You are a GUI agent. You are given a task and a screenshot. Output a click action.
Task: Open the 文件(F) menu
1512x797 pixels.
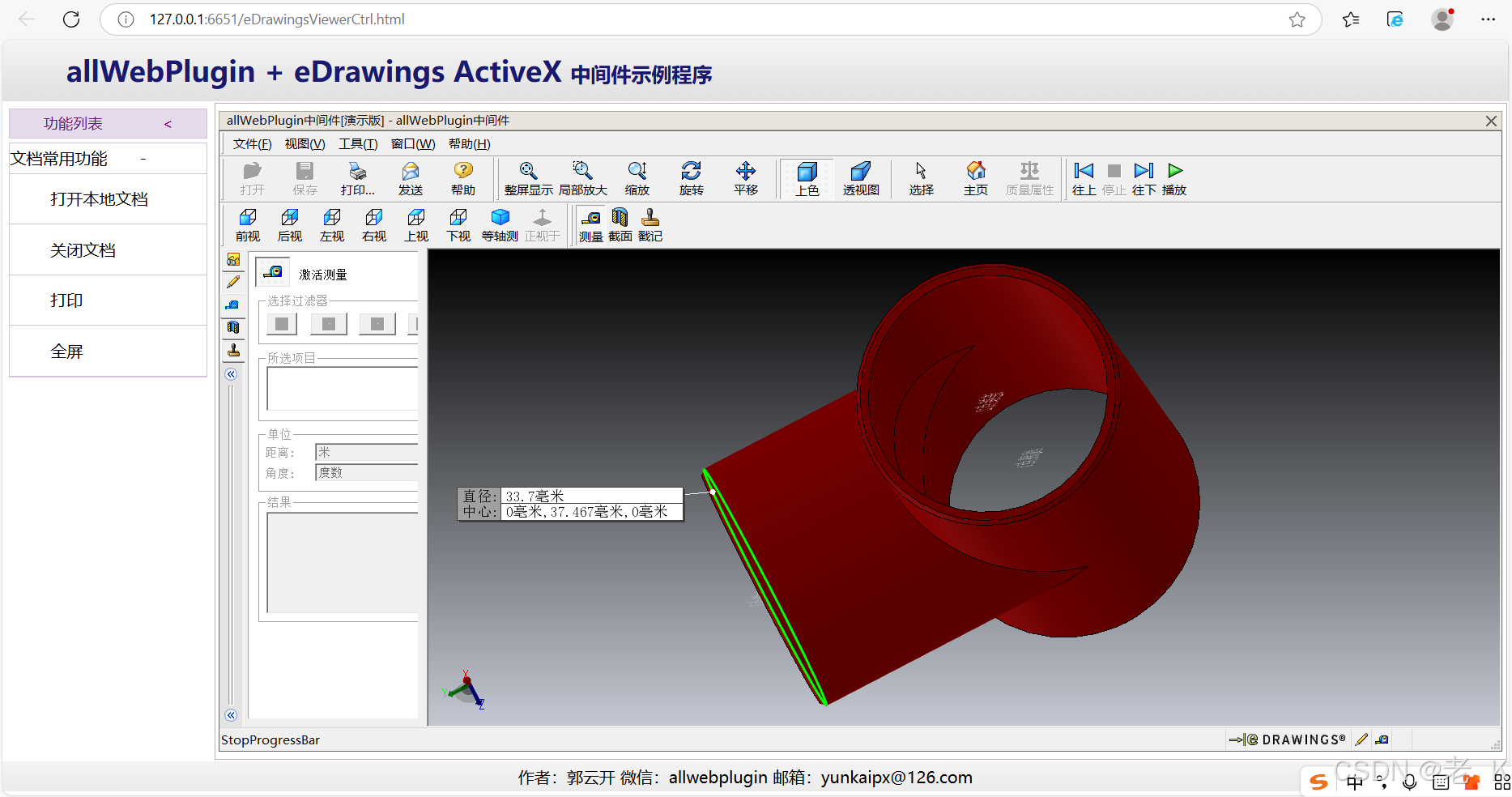point(252,144)
